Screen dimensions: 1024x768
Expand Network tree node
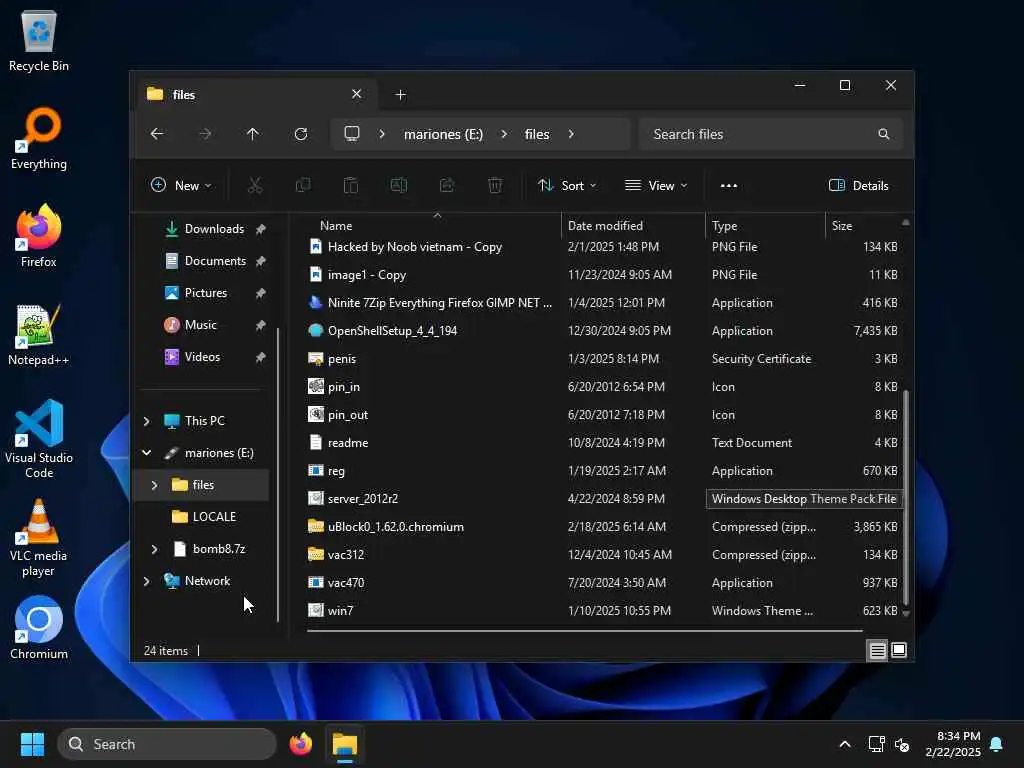[x=146, y=581]
